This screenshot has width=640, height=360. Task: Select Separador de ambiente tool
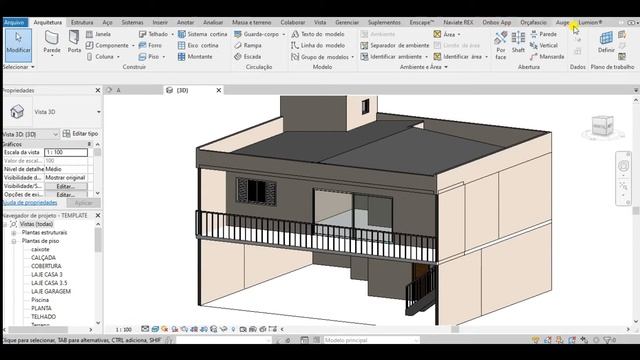click(395, 45)
